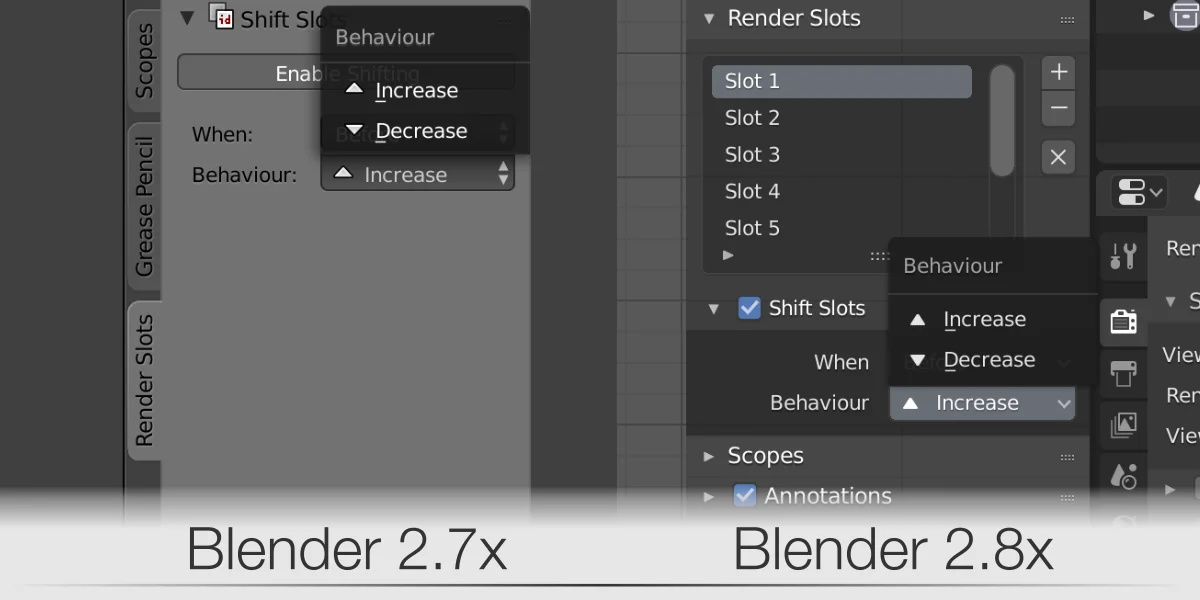
Task: Switch to the Render Slots vertical tab
Action: pos(143,375)
